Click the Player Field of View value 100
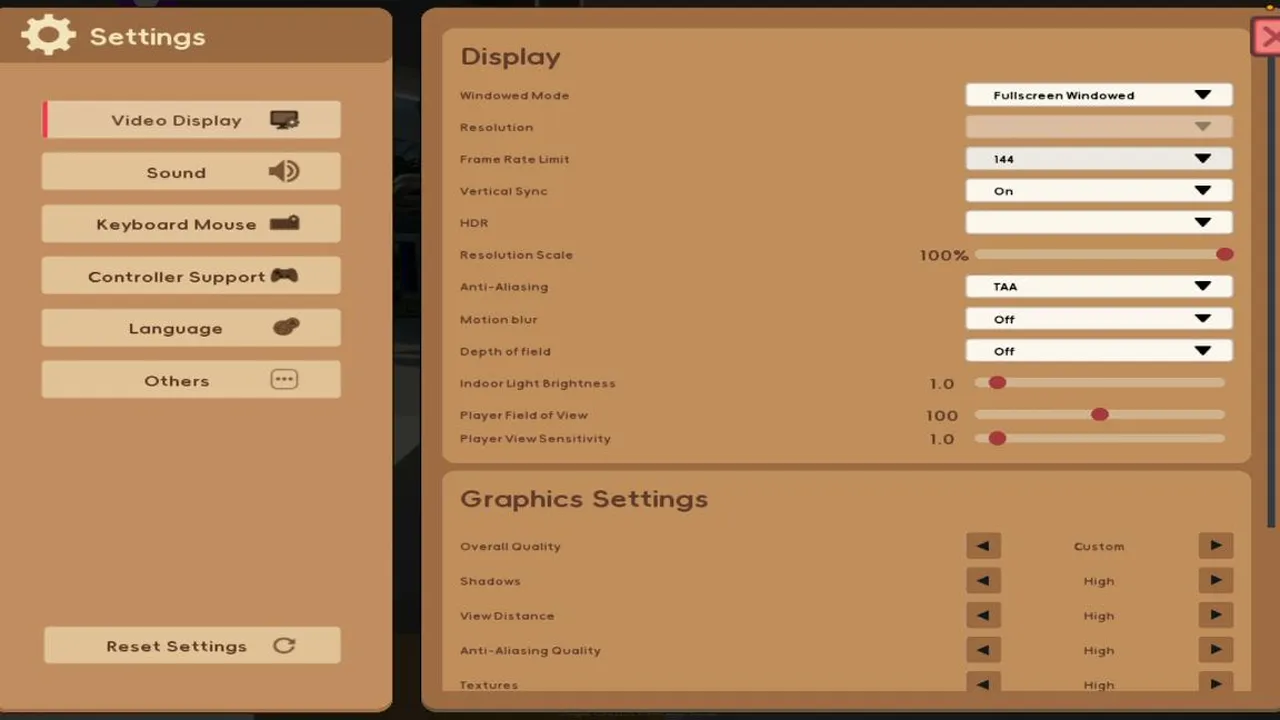 coord(942,415)
